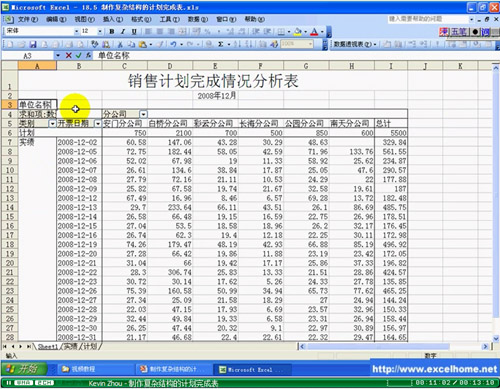Click the AutoSum sigma icon
Screen dimensions: 500x389
pyautogui.click(x=220, y=44)
